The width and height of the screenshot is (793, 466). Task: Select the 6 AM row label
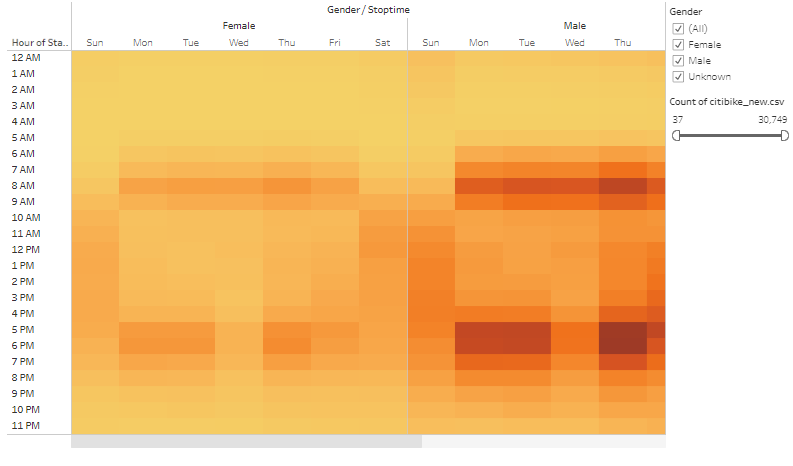[x=23, y=154]
